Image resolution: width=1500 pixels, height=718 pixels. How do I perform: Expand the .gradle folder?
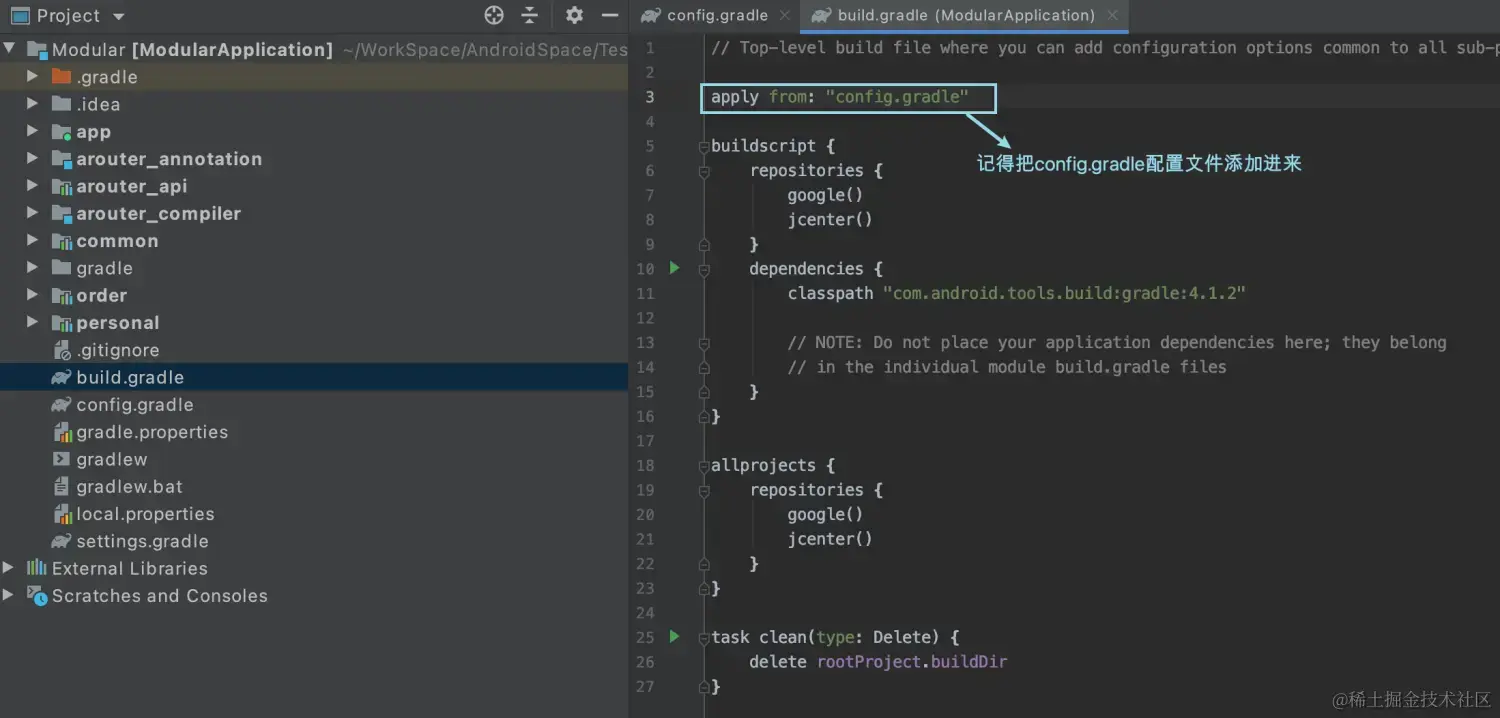point(33,76)
